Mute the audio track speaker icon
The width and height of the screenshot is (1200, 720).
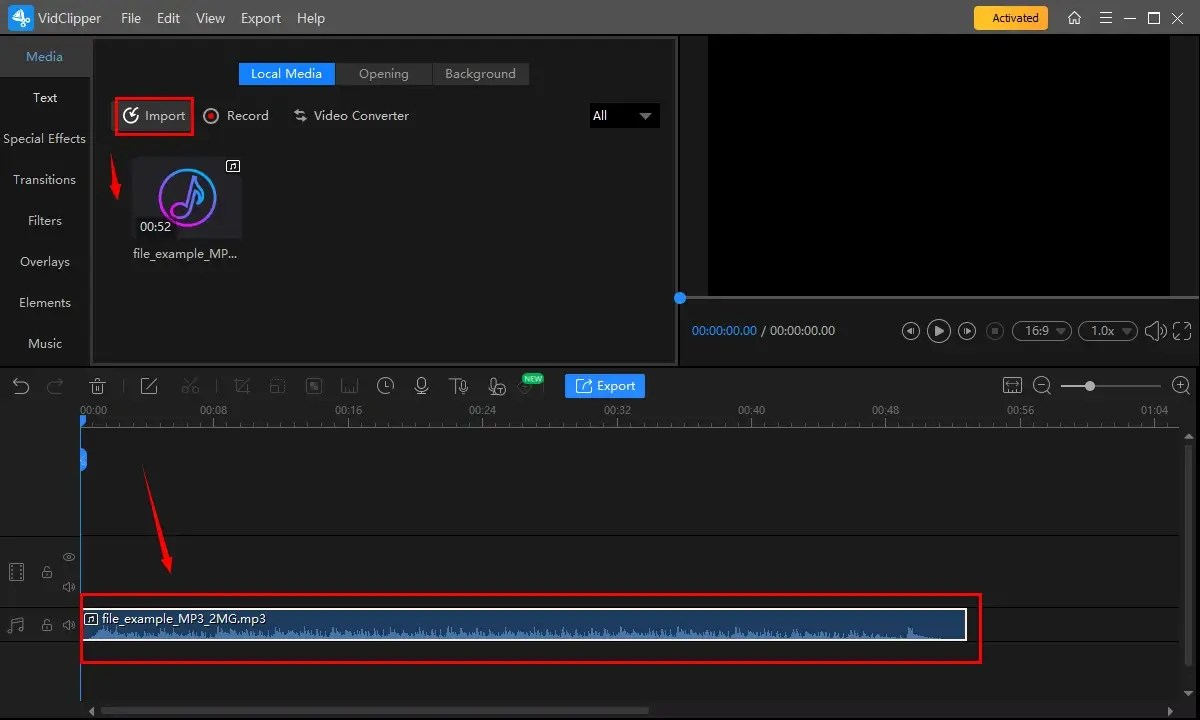(68, 624)
